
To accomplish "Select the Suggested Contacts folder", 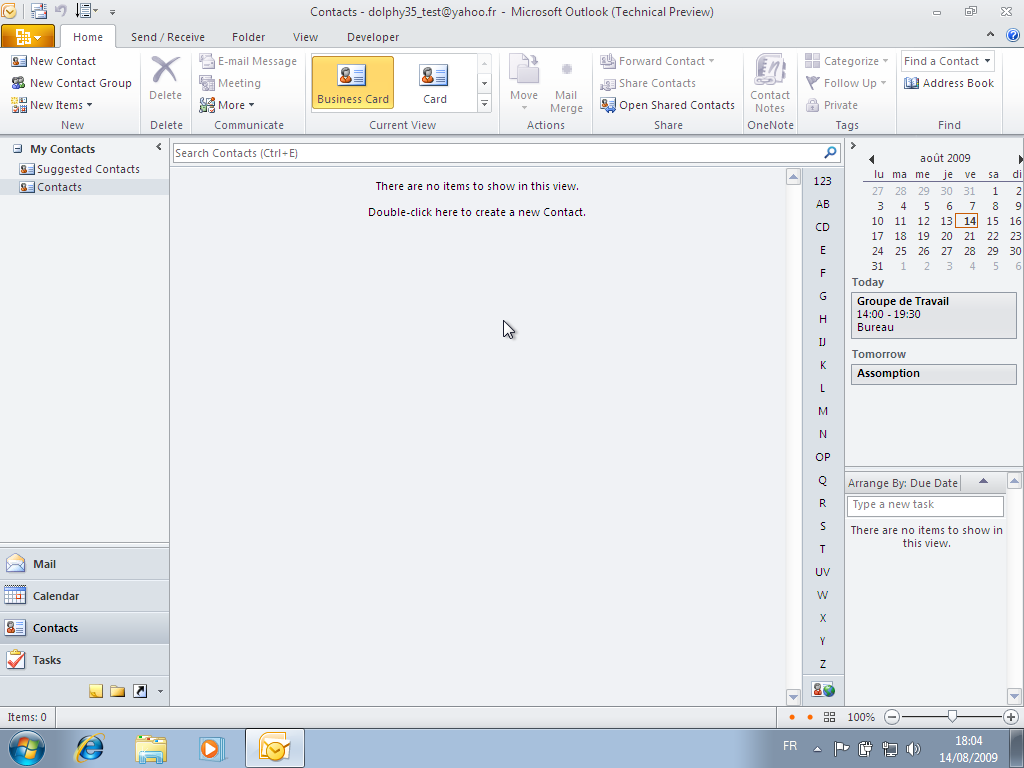I will [80, 169].
